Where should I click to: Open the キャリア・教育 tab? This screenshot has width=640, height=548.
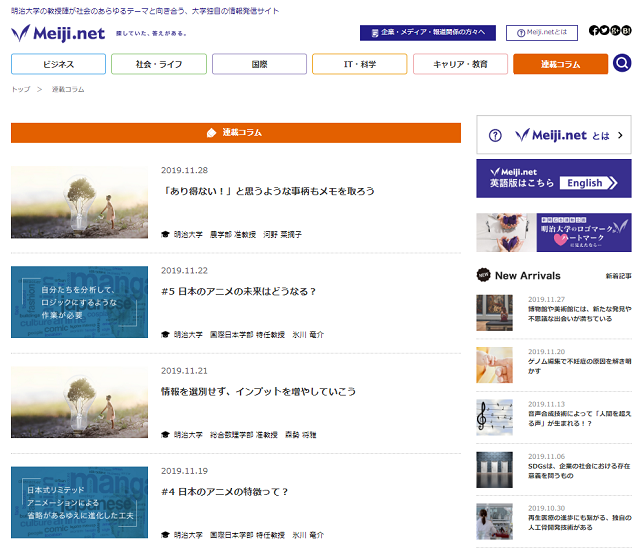click(460, 64)
